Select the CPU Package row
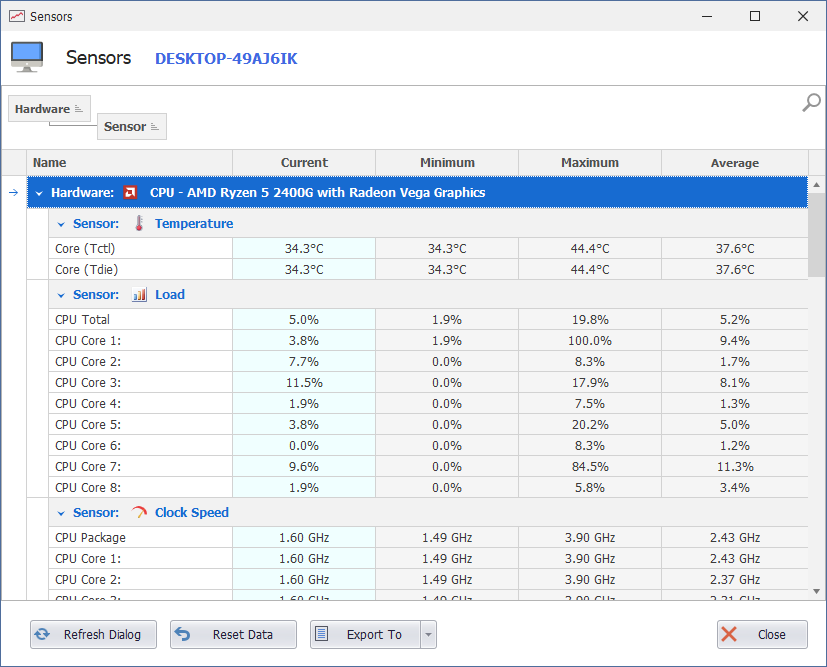The width and height of the screenshot is (827, 667). [x=428, y=537]
